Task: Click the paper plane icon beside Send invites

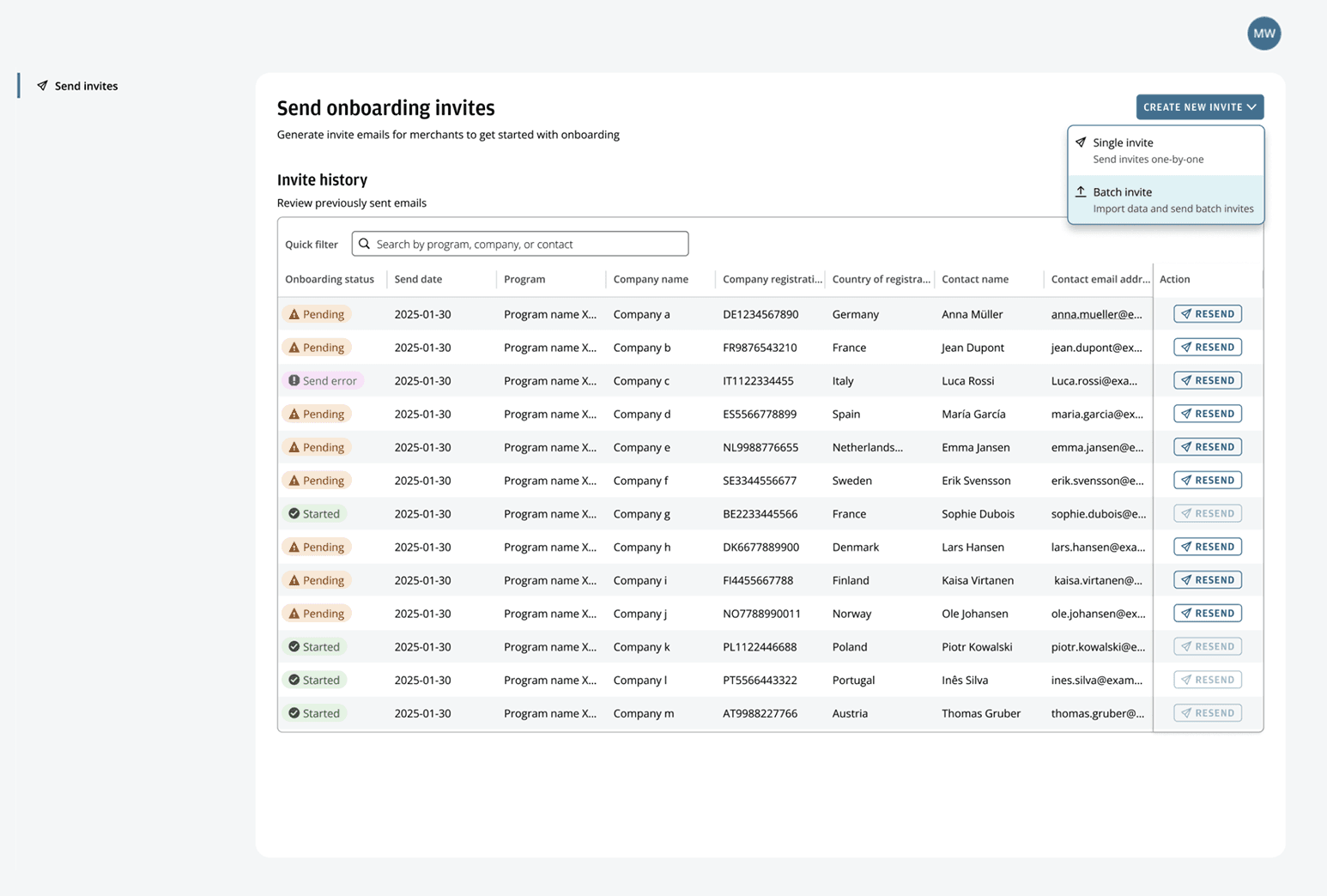Action: point(42,86)
